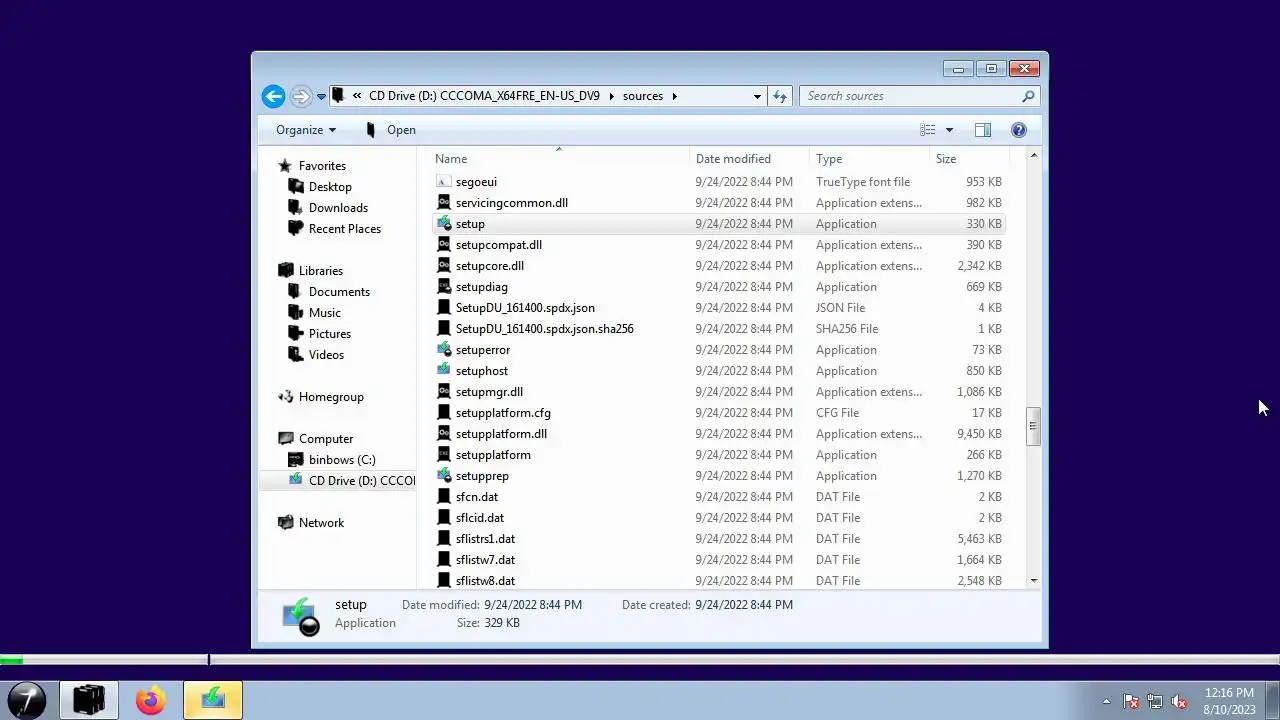Open the Videos library
1280x720 pixels.
326,355
